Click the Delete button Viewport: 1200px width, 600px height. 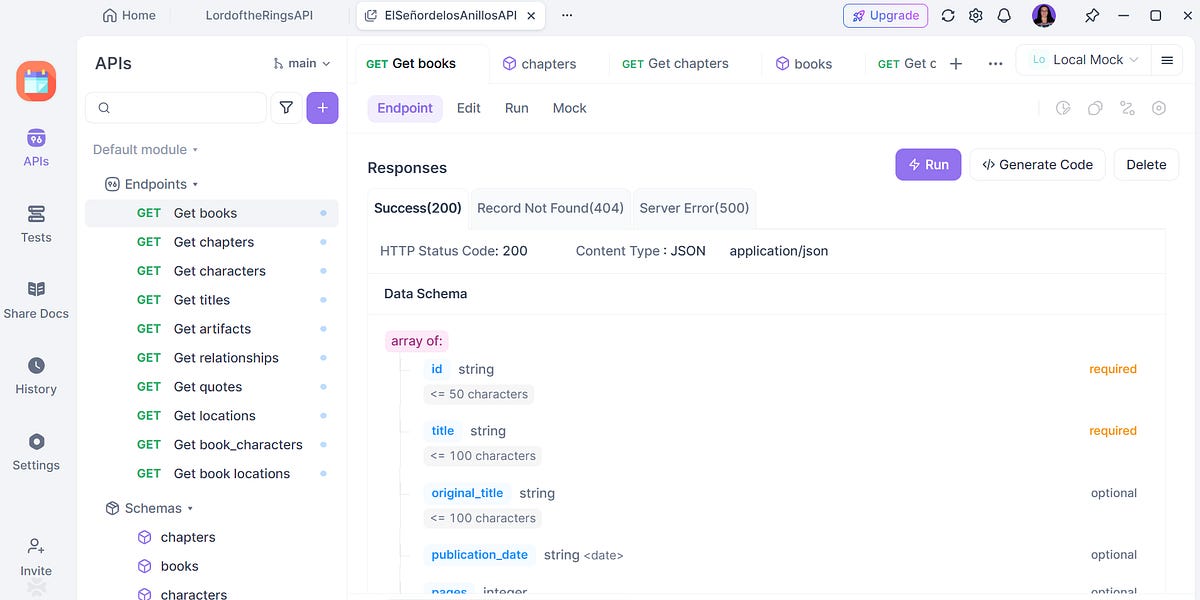[1146, 165]
